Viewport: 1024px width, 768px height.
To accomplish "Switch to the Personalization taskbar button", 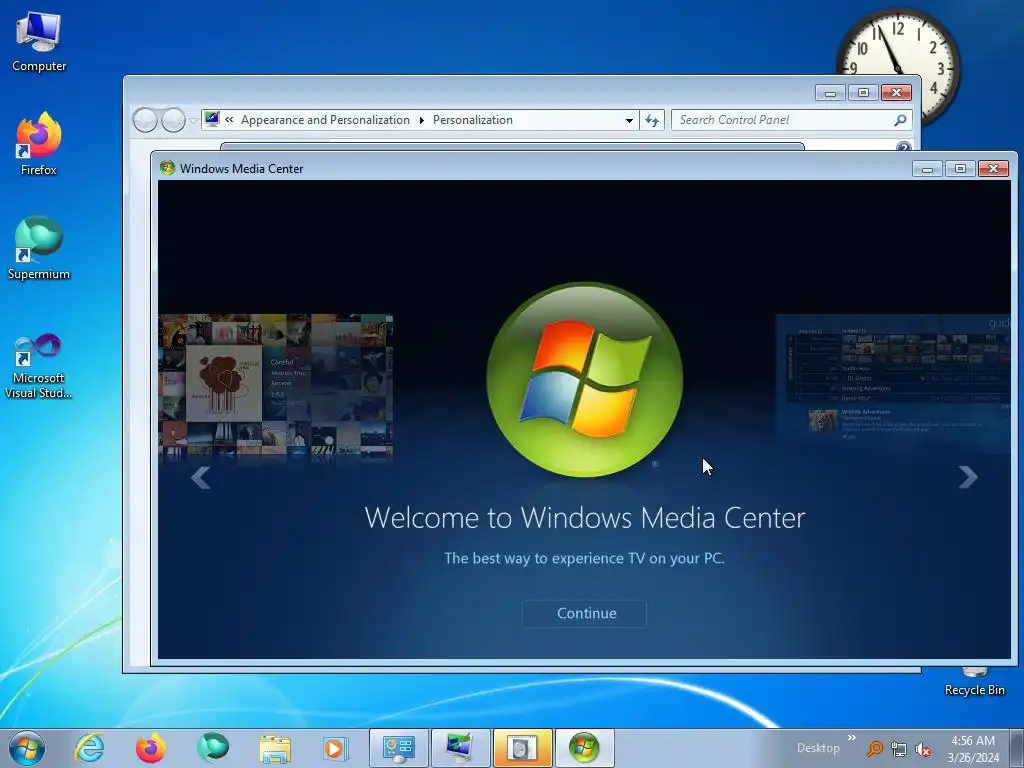I will [460, 748].
